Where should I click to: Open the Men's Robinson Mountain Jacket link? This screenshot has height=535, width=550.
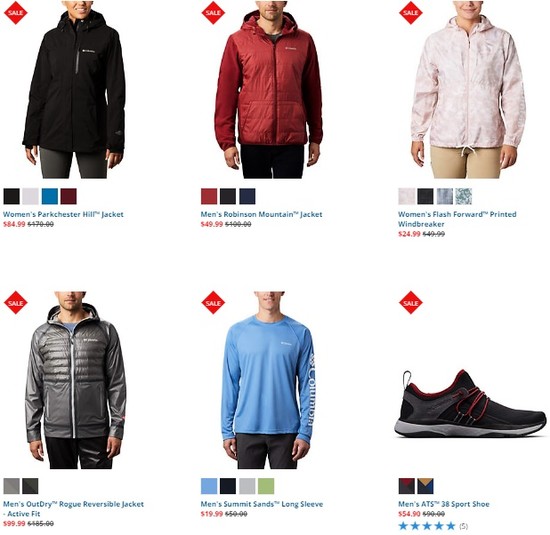261,214
